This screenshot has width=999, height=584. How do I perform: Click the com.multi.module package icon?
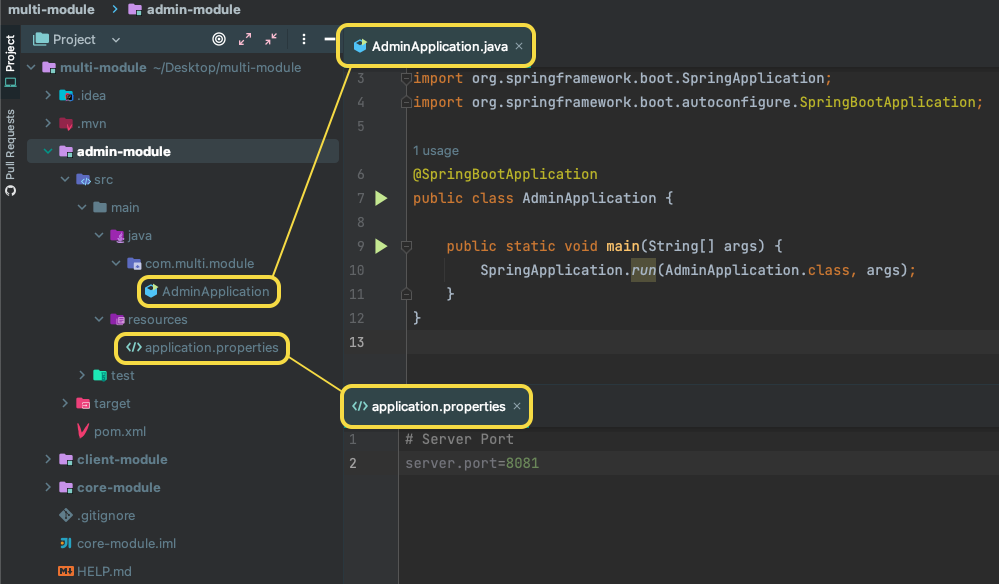coord(134,264)
